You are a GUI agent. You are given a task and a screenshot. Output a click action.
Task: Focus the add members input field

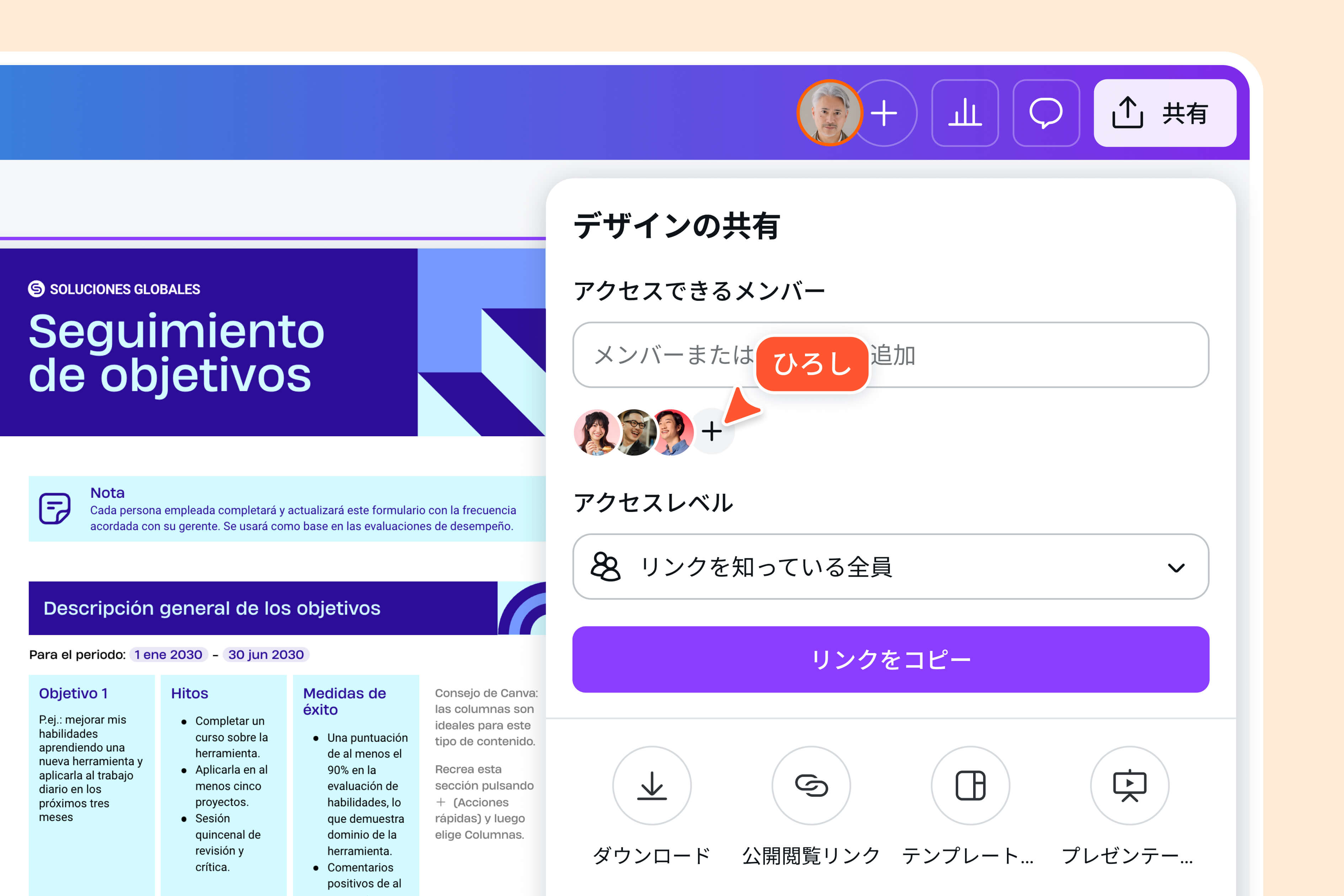click(890, 355)
